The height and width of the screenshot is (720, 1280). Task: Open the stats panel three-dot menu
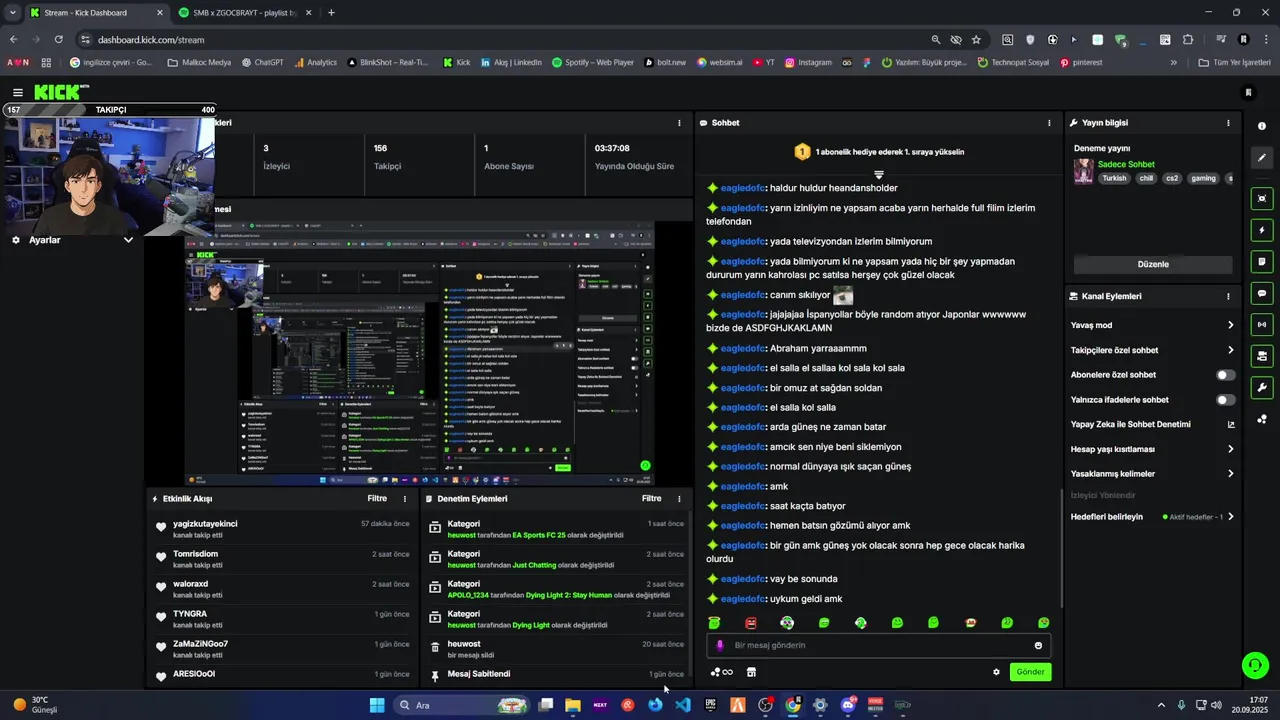pyautogui.click(x=679, y=123)
